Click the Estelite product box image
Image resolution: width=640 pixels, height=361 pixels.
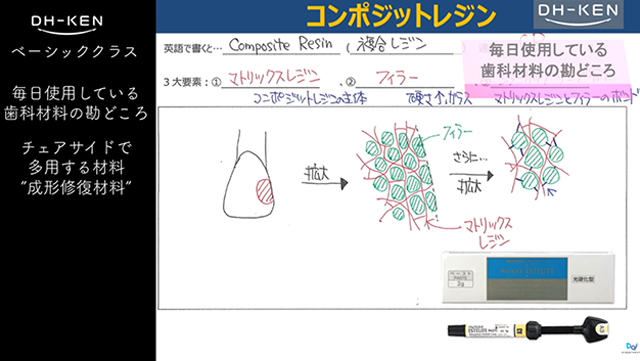(528, 278)
